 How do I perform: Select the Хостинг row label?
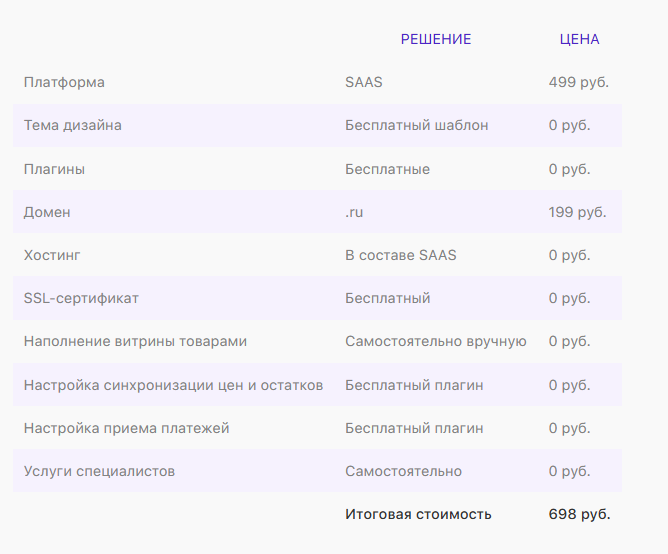click(x=52, y=255)
